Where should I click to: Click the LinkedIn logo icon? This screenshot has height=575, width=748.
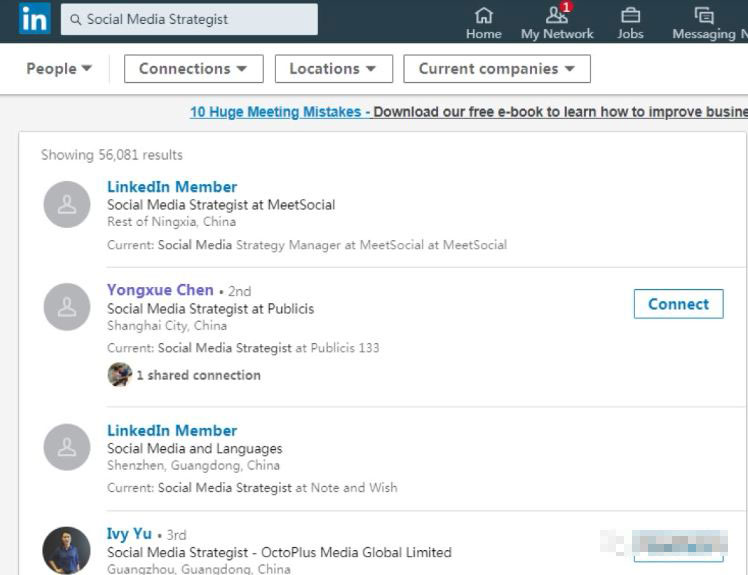click(x=34, y=19)
